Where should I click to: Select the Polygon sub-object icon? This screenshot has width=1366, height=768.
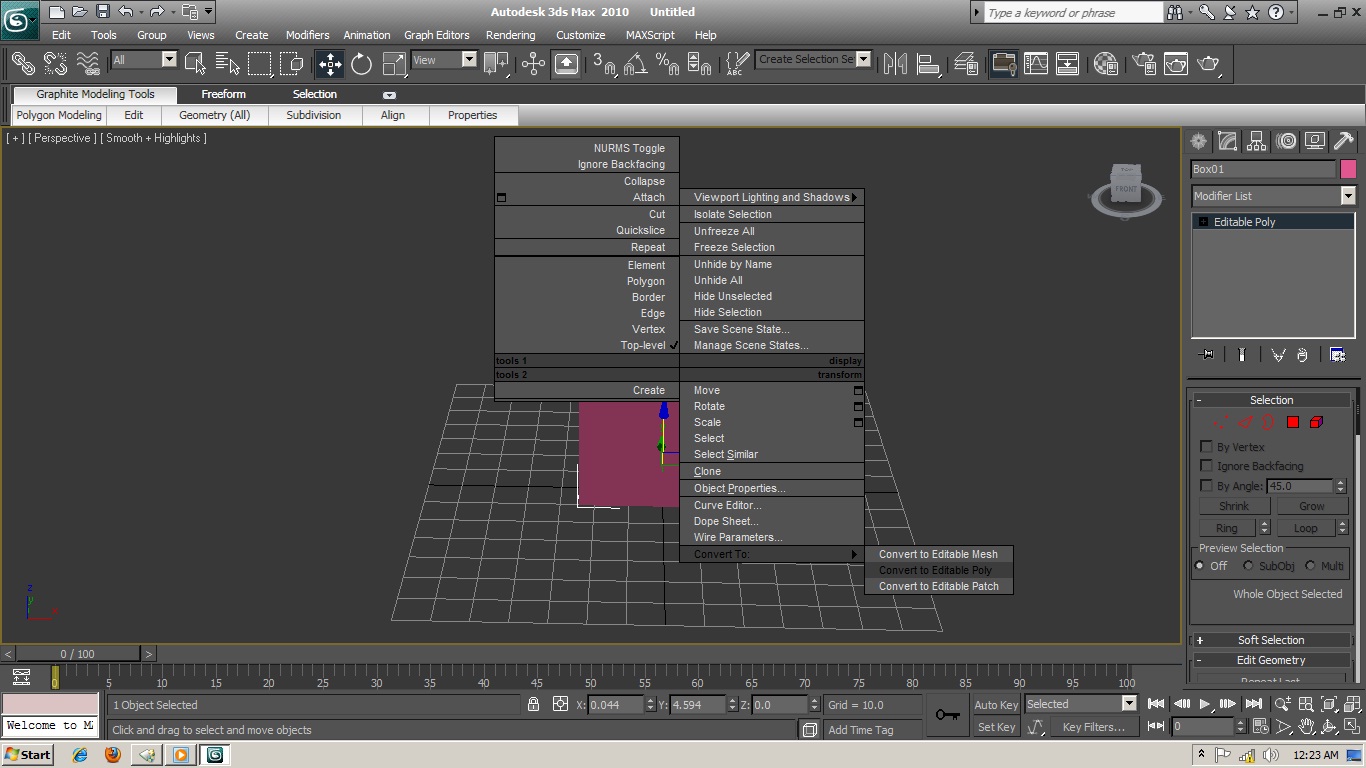(1293, 424)
